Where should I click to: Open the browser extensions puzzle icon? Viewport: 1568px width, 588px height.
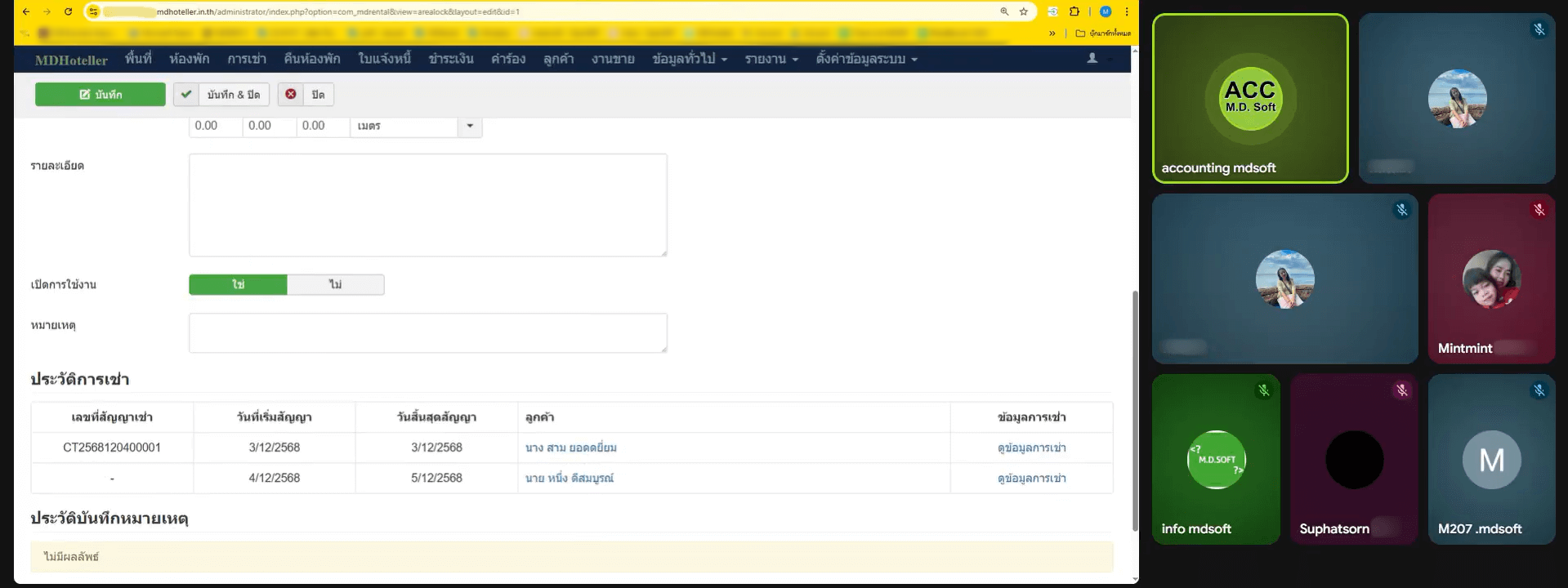1074,11
